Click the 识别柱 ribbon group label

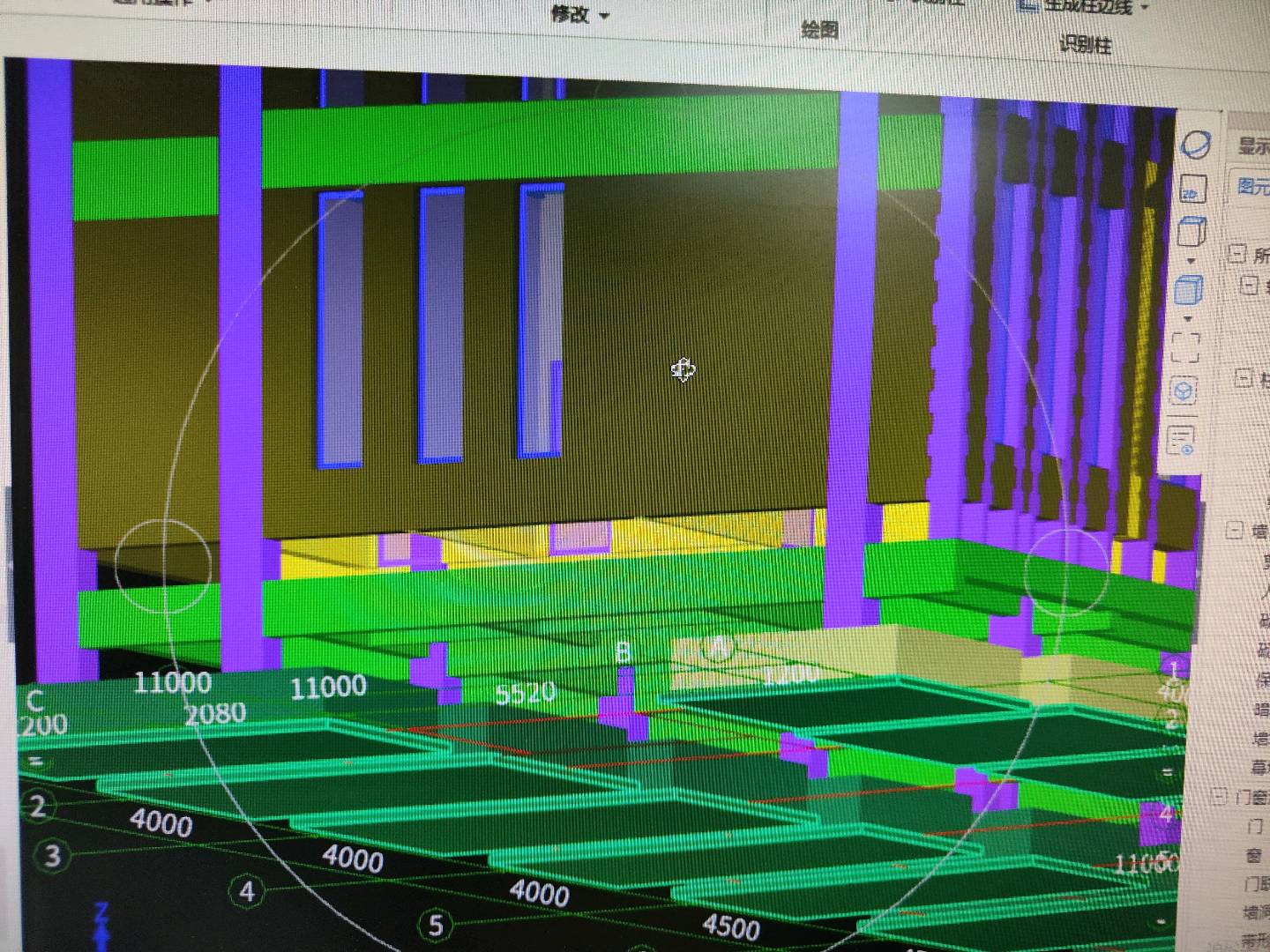pos(1085,44)
